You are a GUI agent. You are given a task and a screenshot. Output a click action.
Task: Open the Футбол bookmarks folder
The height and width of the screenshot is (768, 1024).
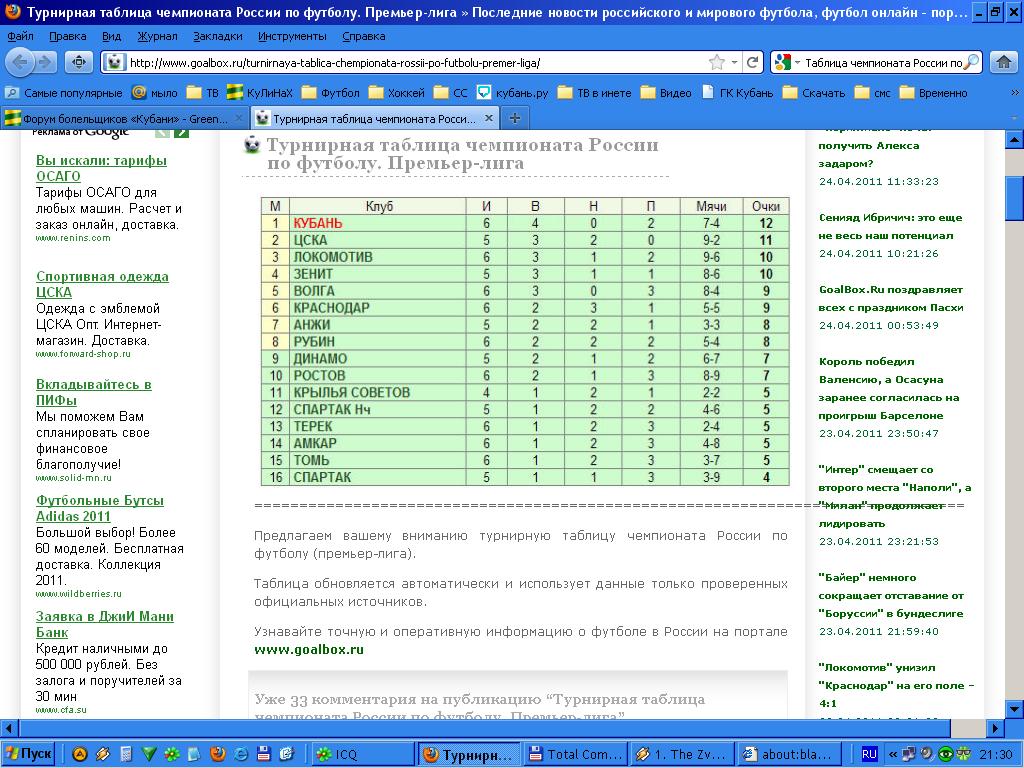click(331, 93)
